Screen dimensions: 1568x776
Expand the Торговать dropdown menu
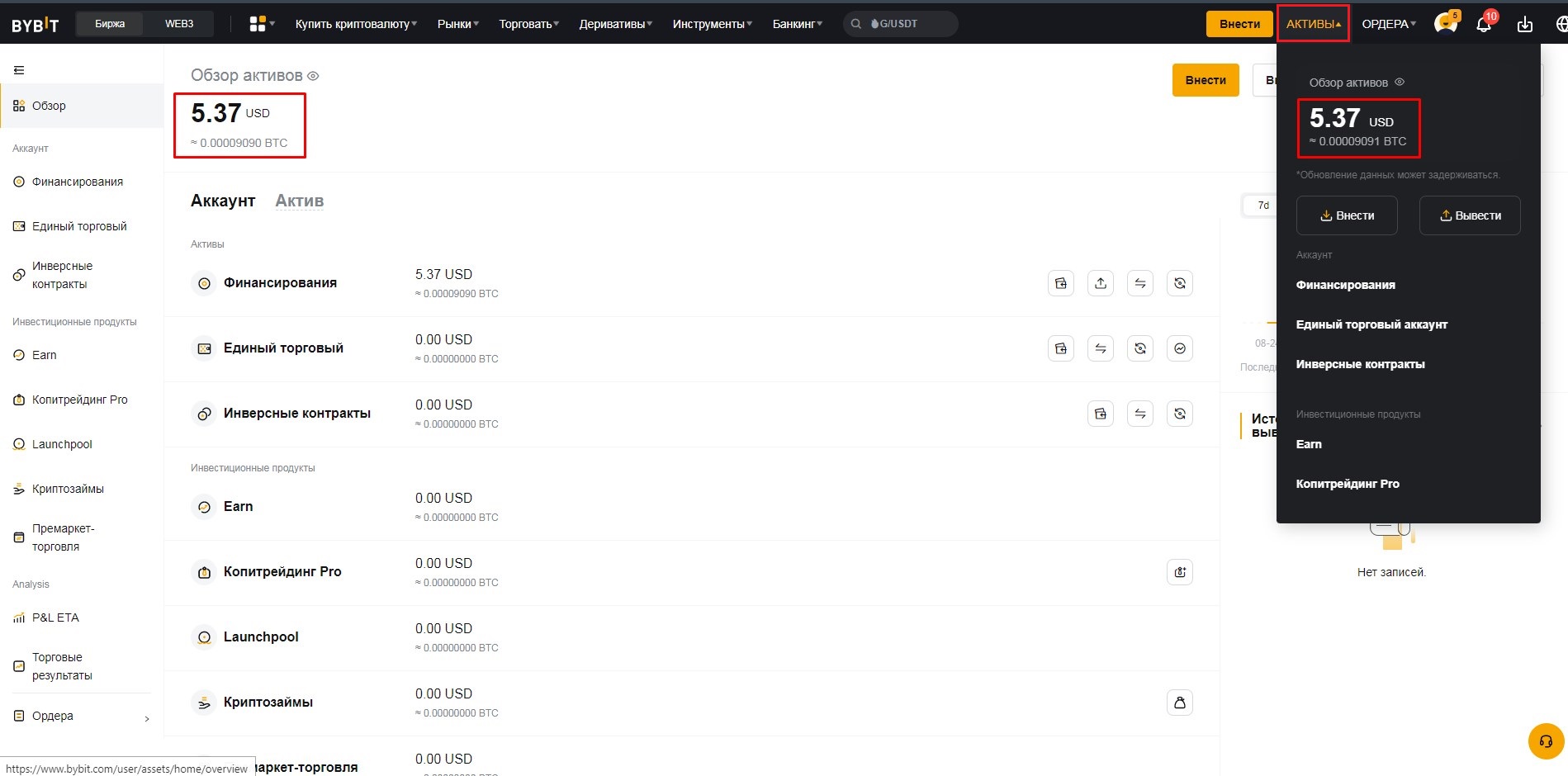point(529,24)
